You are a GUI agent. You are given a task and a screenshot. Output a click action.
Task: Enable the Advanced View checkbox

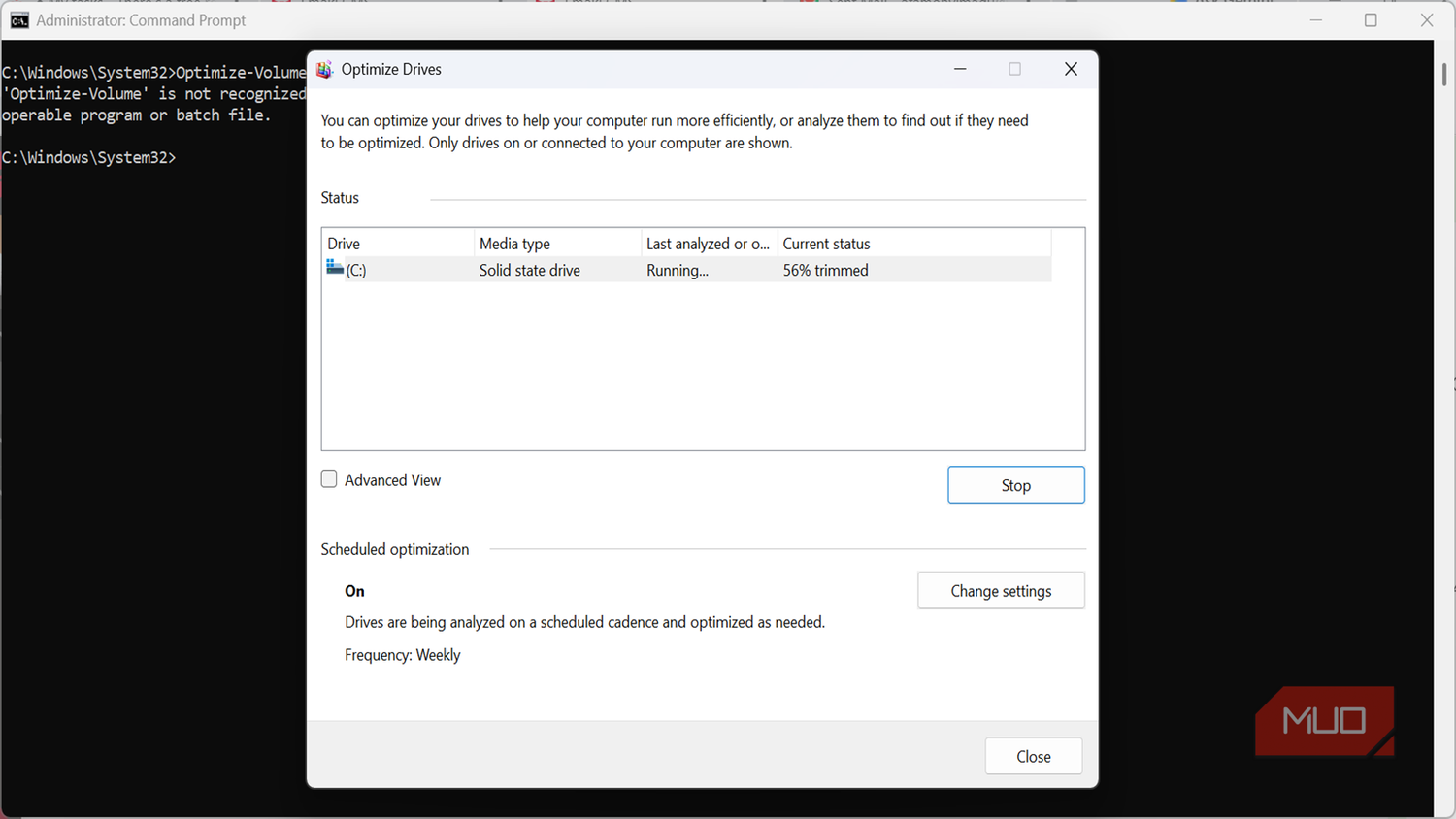coord(329,479)
